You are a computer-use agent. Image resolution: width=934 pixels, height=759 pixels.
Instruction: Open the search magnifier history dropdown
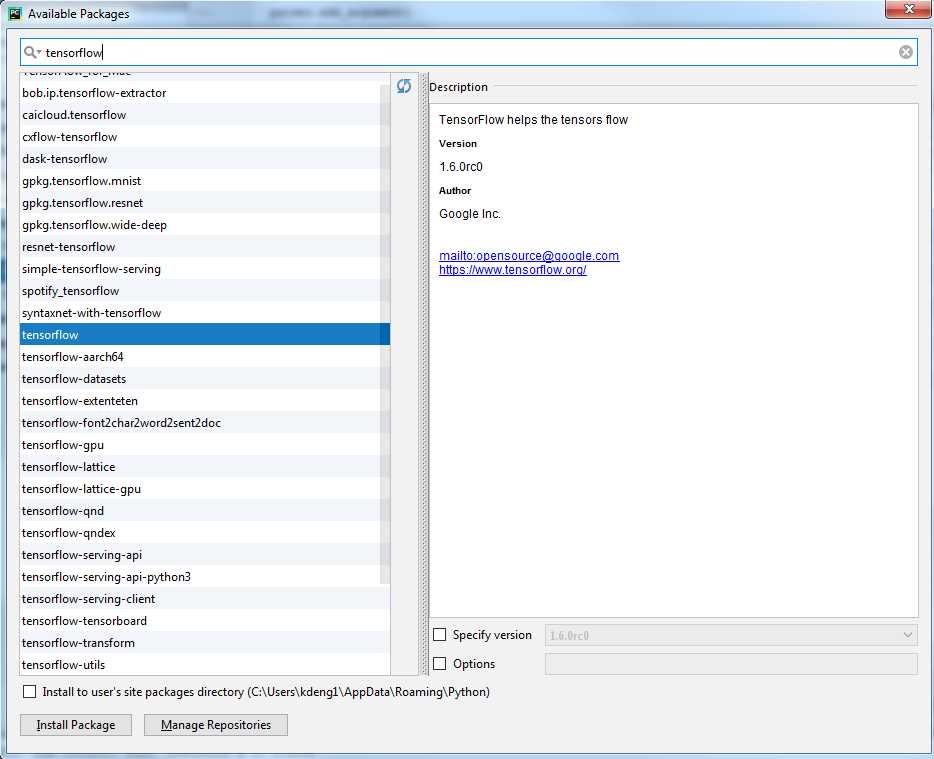point(32,52)
